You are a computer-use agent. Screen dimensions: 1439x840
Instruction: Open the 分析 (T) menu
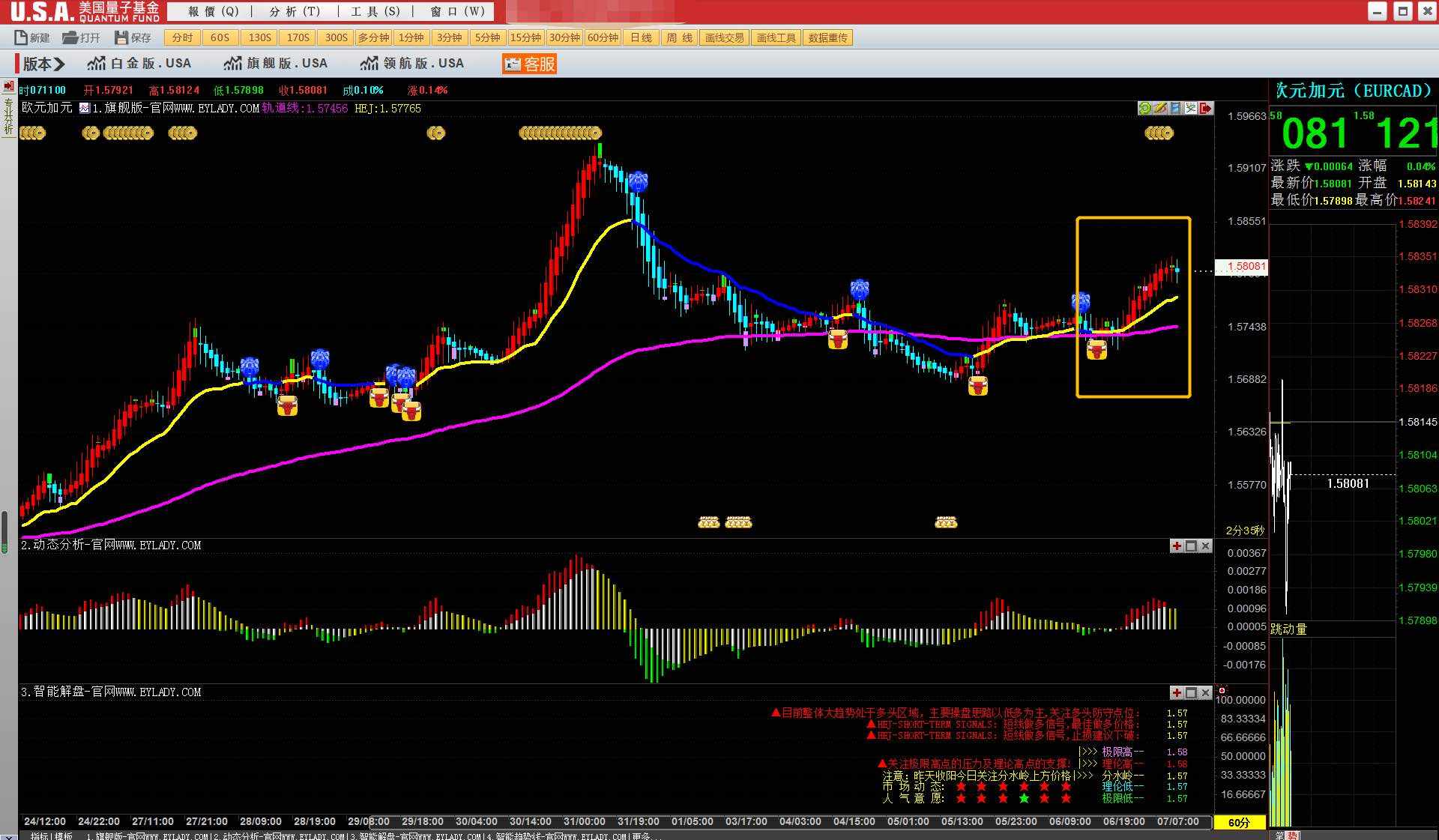[x=295, y=11]
